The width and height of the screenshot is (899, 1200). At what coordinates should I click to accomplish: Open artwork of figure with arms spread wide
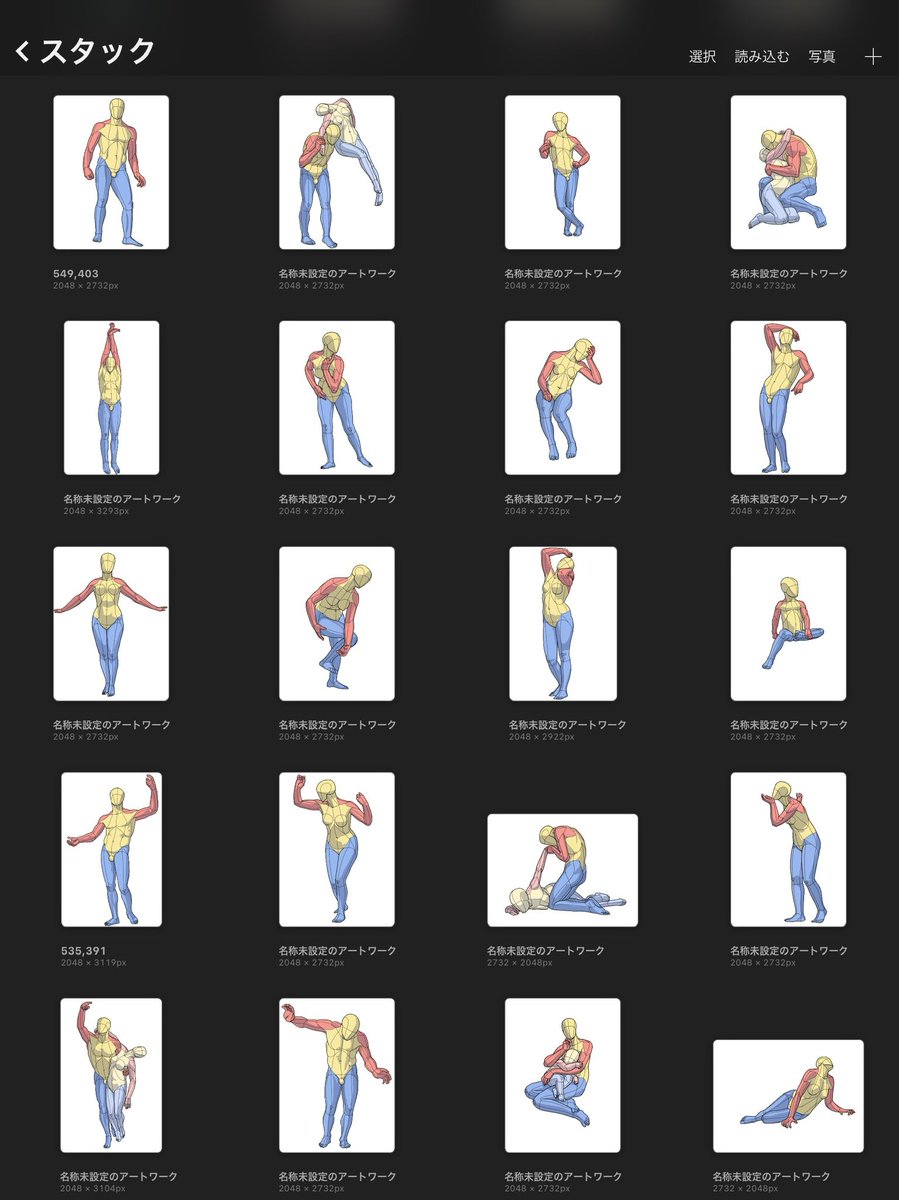click(x=111, y=624)
